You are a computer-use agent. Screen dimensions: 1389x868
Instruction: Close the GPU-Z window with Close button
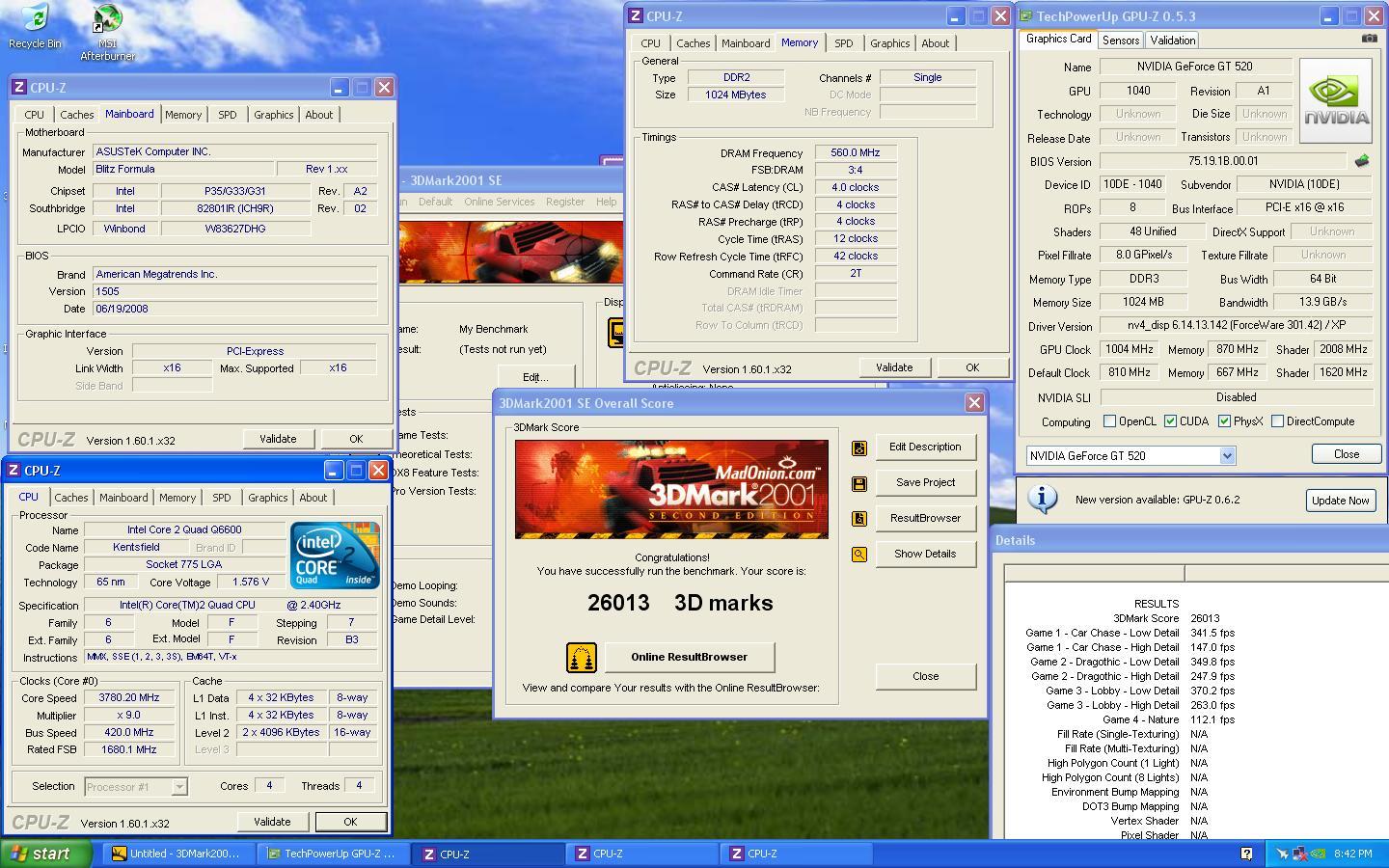click(x=1347, y=454)
